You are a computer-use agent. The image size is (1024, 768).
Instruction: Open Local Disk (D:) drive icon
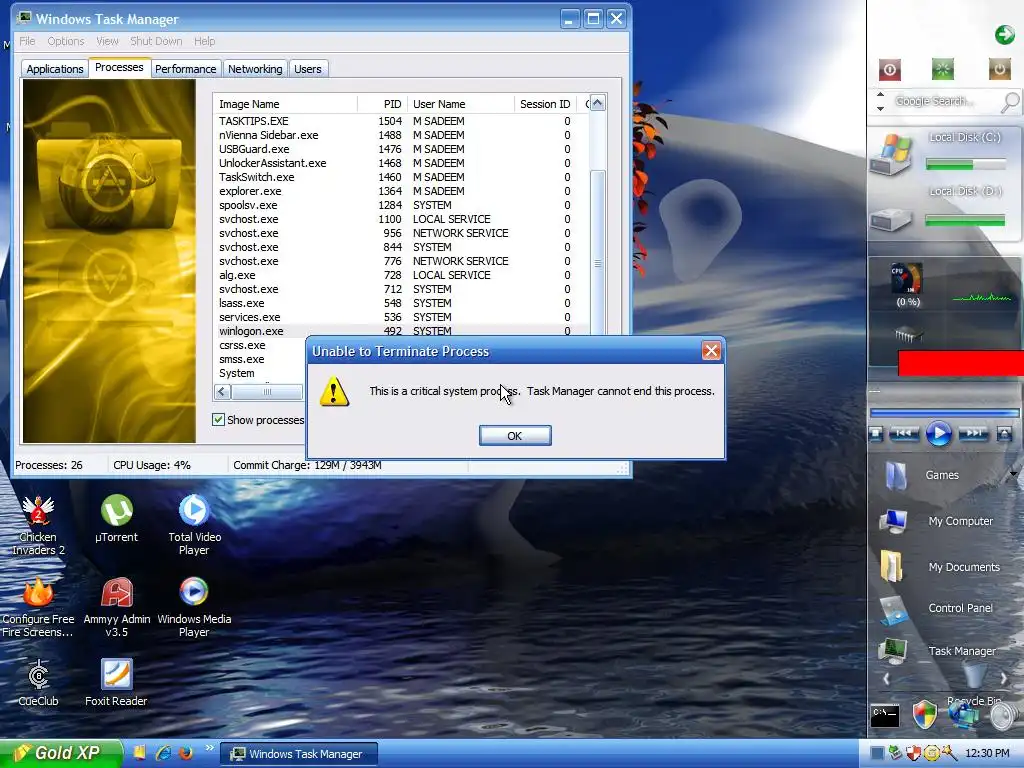[x=891, y=221]
